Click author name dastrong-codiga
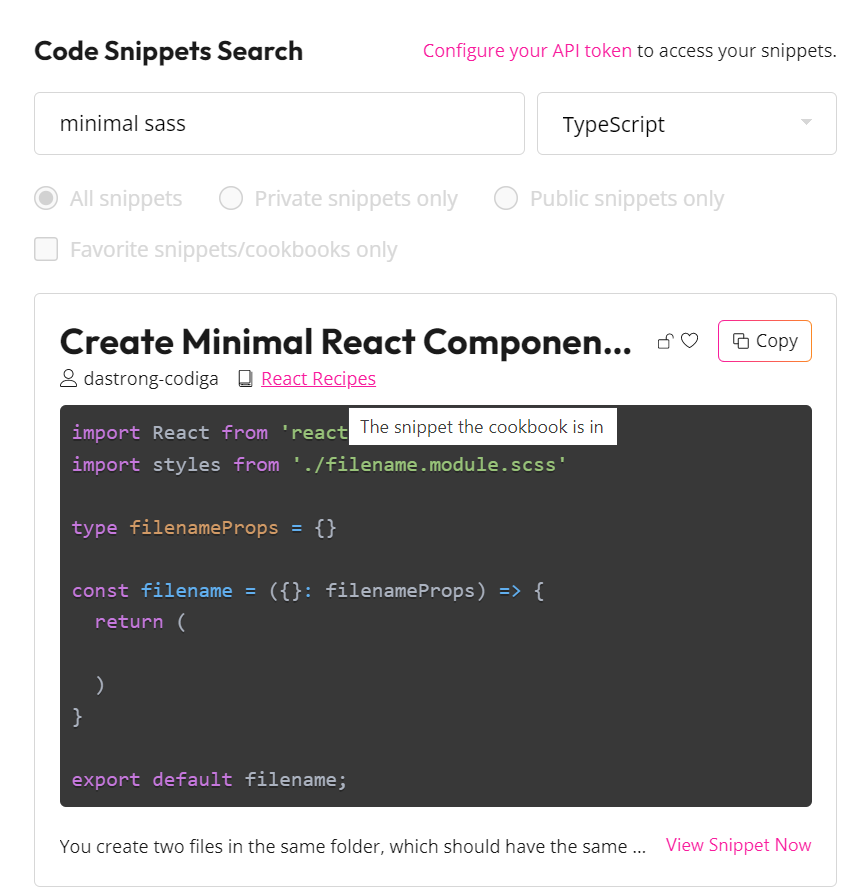 pyautogui.click(x=150, y=379)
